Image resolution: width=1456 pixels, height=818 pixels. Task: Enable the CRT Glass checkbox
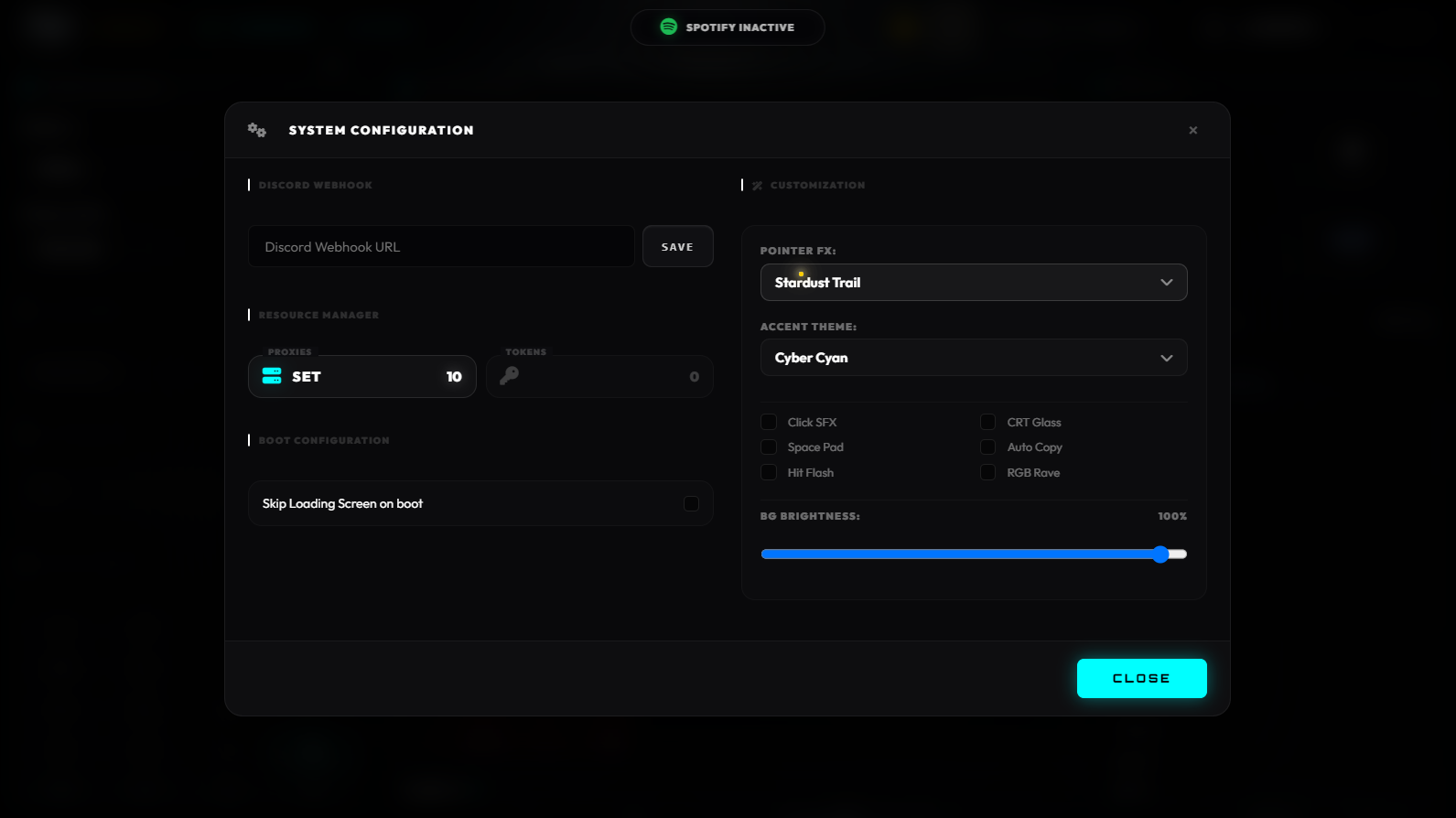coord(987,422)
